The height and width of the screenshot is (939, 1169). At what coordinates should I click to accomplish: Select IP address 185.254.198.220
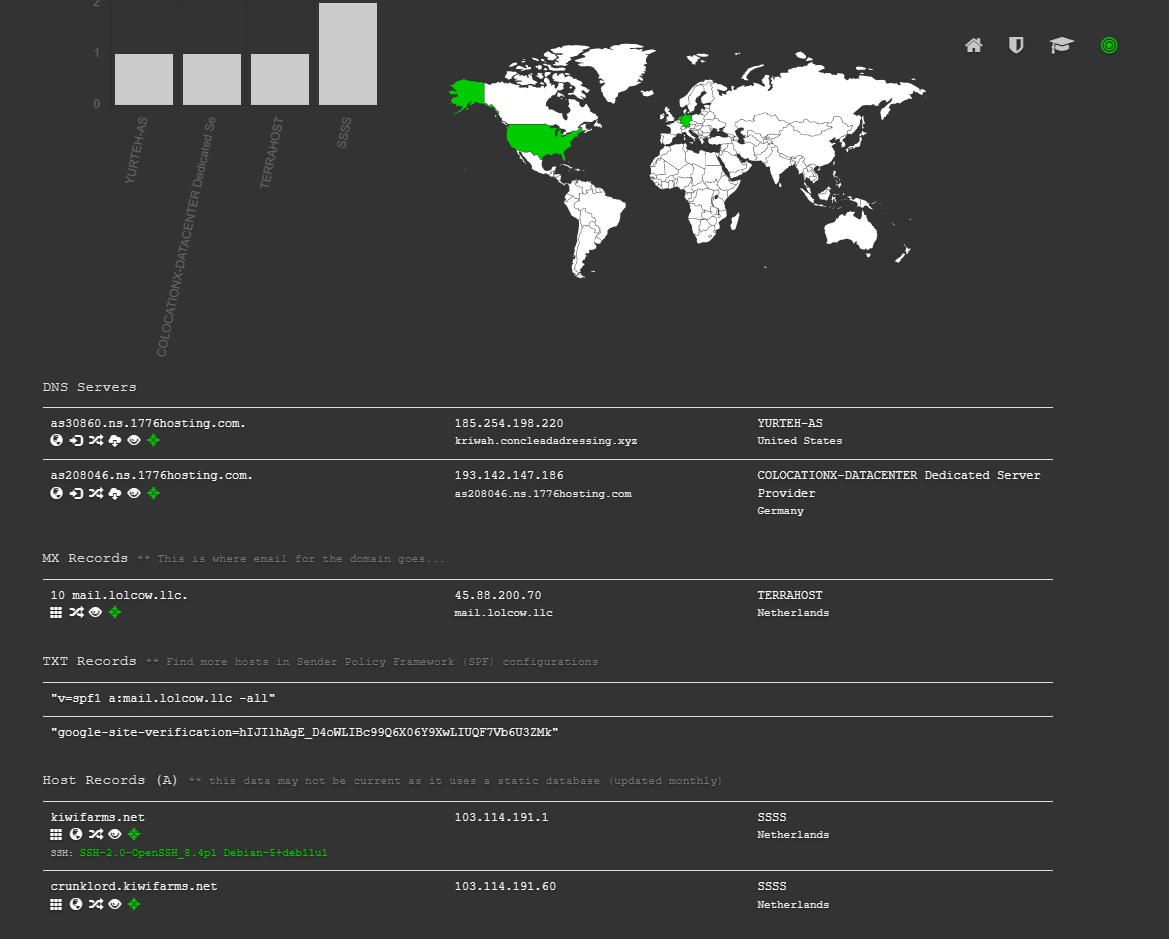click(x=509, y=423)
